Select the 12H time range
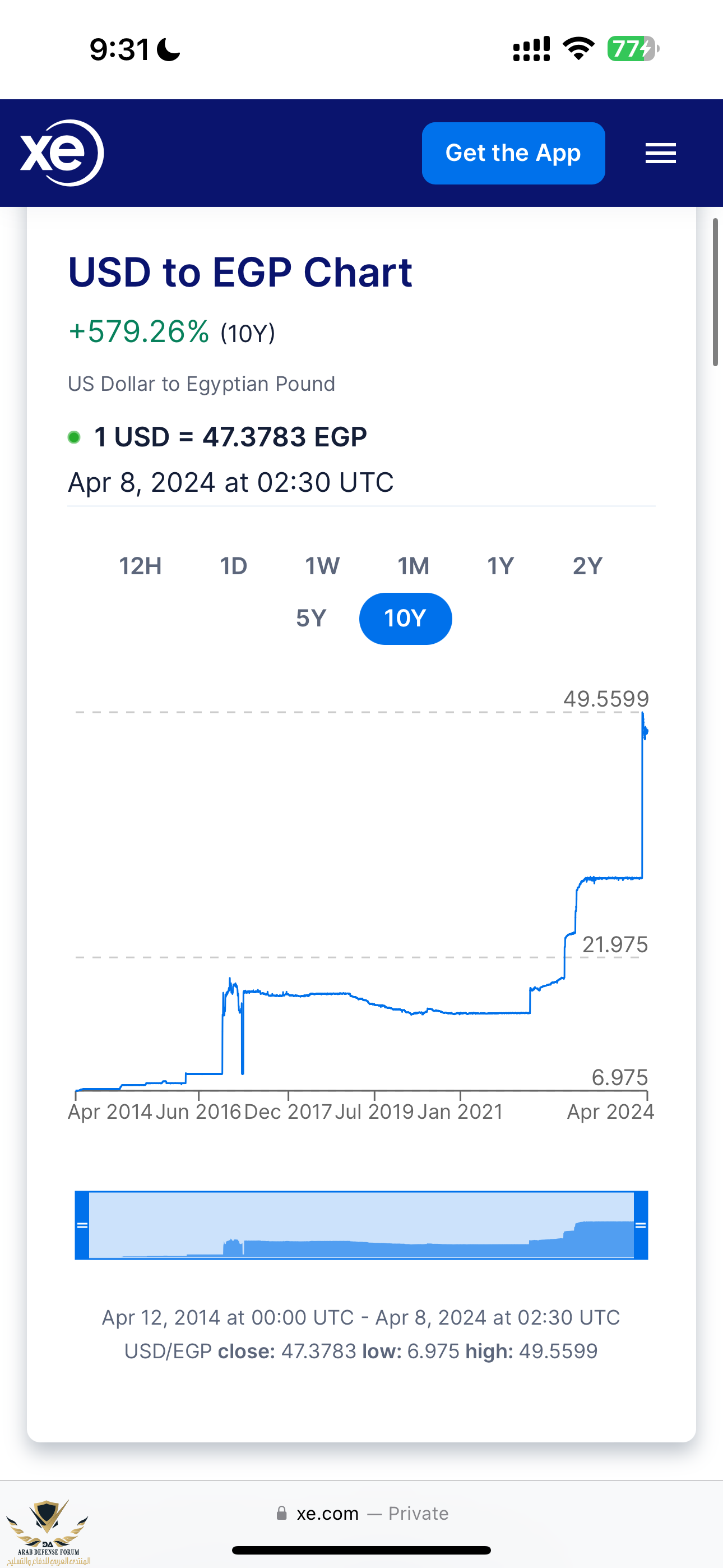723x1568 pixels. [x=140, y=566]
